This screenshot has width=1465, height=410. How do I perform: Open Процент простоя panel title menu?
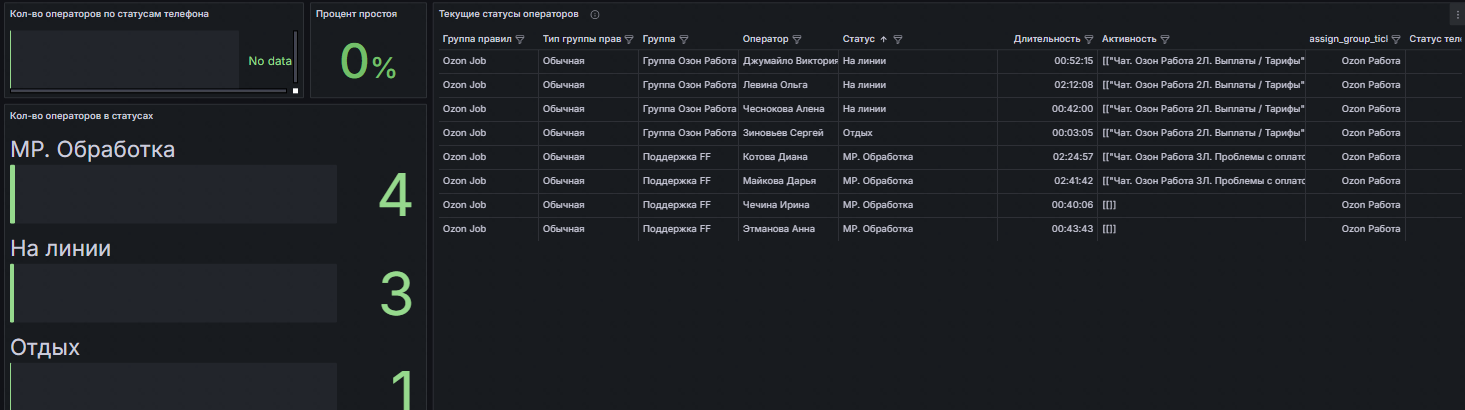[x=356, y=15]
